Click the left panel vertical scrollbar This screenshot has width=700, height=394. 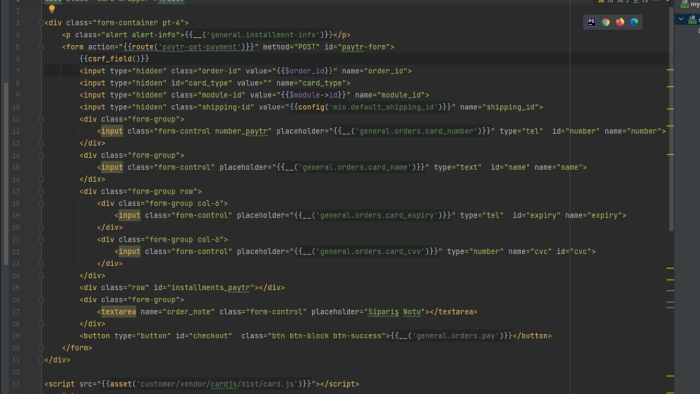(6, 174)
